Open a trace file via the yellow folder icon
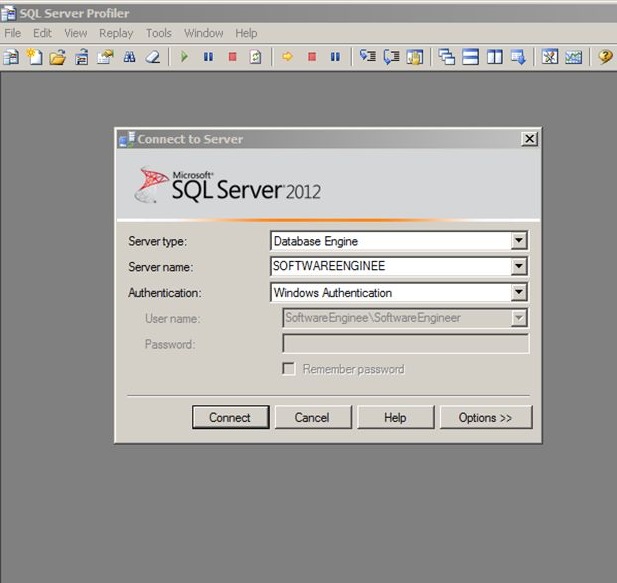 (58, 57)
